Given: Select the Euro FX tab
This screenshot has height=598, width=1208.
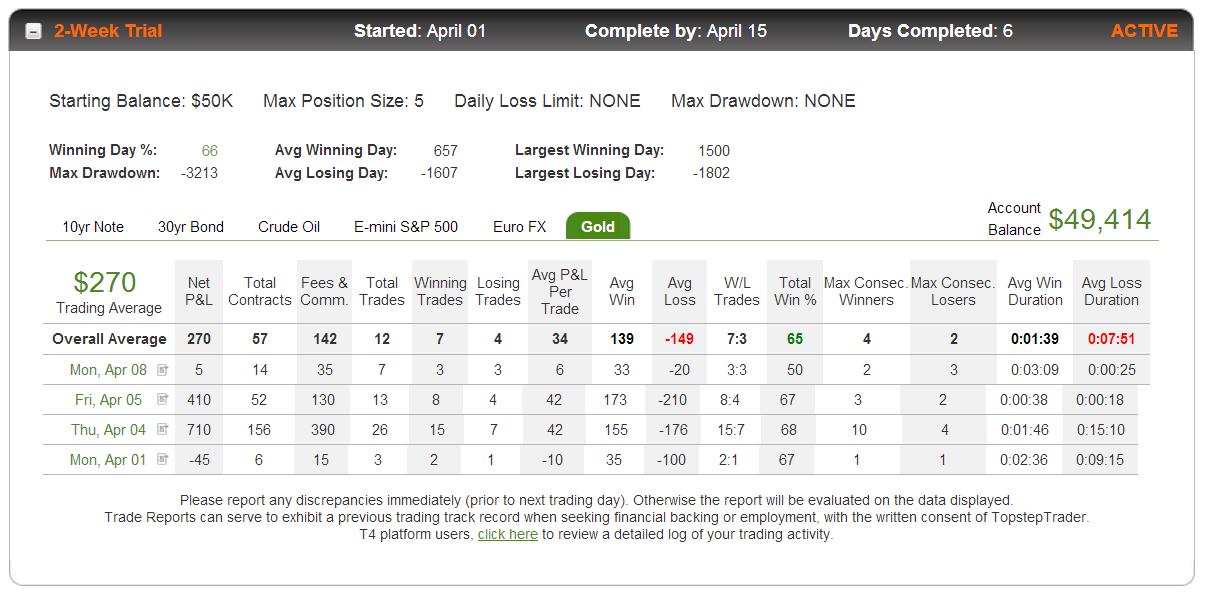Looking at the screenshot, I should tap(520, 227).
